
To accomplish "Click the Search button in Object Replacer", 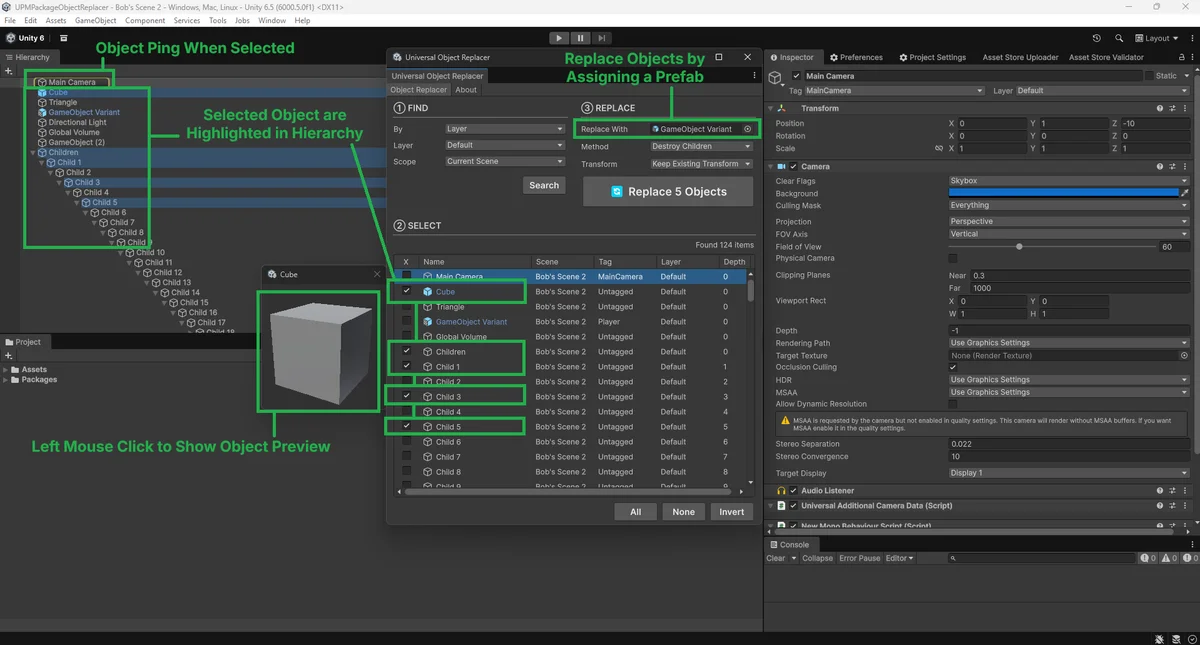I will (544, 185).
